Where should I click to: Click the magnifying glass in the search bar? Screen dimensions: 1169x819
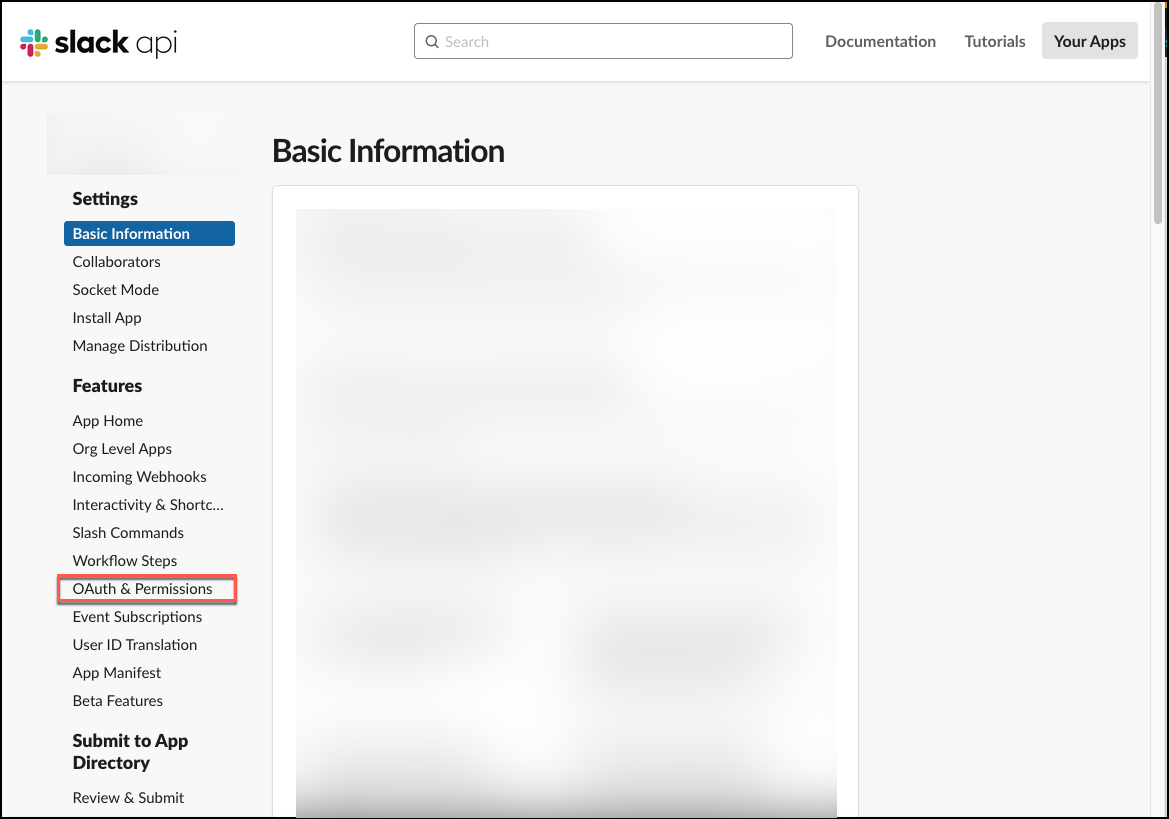[431, 41]
